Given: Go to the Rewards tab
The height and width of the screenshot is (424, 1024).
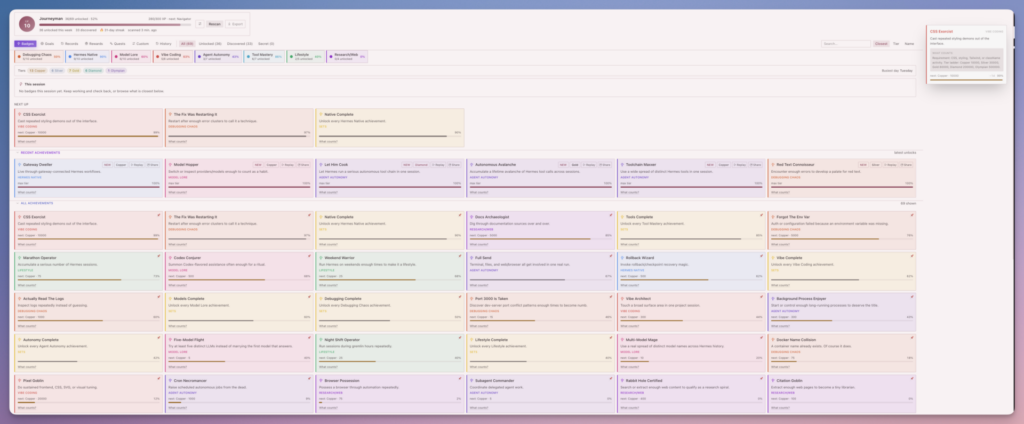Looking at the screenshot, I should pos(94,44).
